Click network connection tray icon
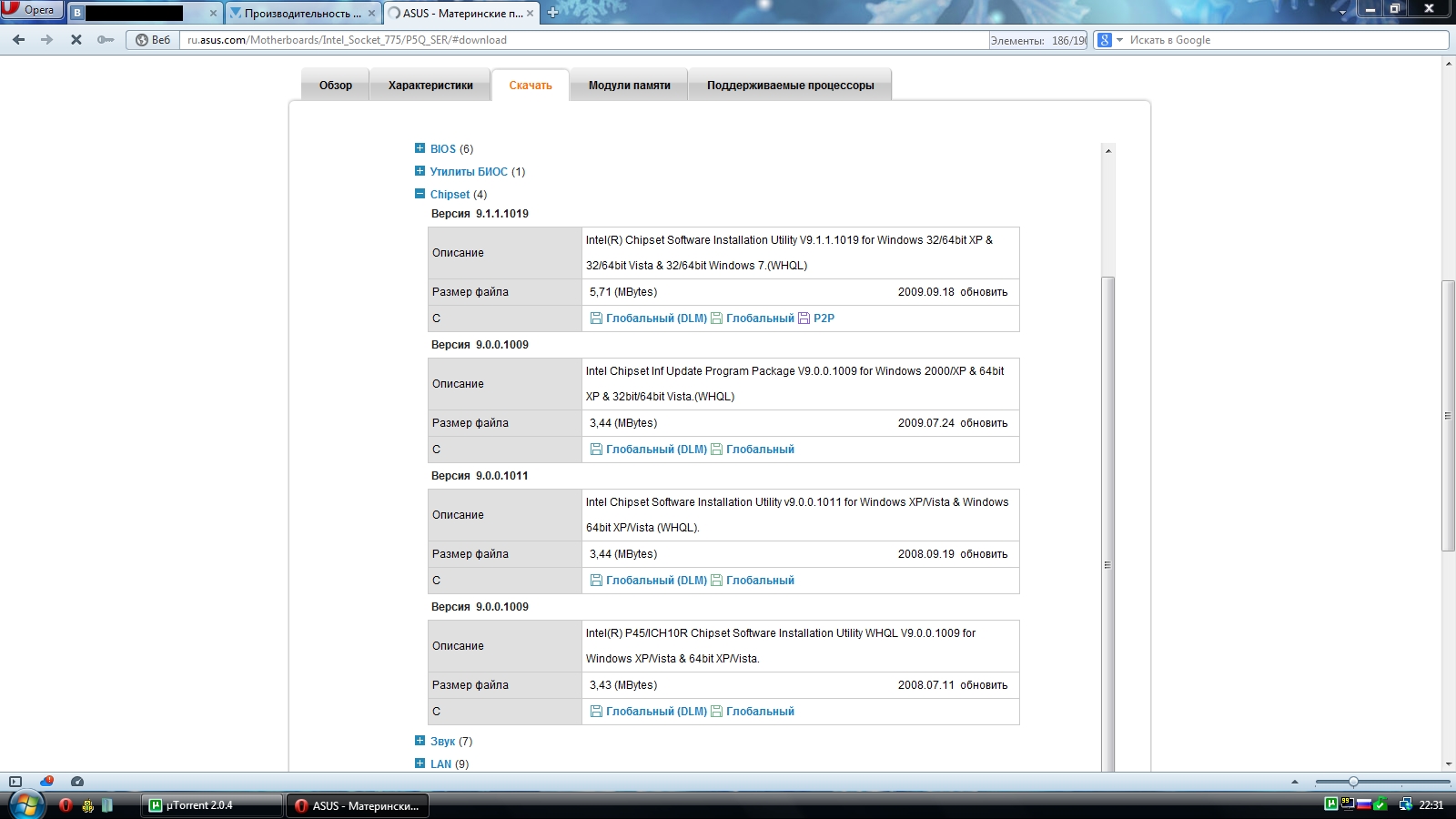 coord(1406,804)
